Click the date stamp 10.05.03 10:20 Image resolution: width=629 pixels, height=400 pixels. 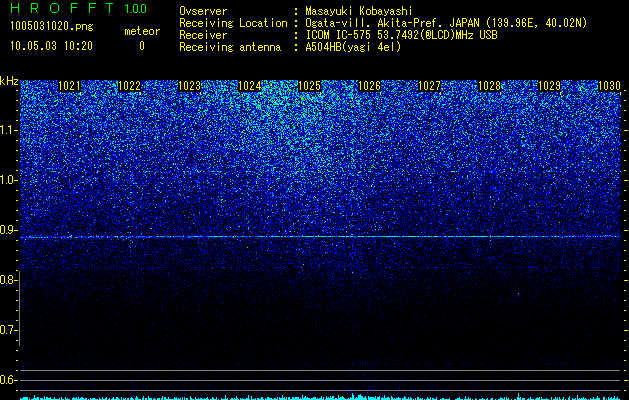(51, 46)
